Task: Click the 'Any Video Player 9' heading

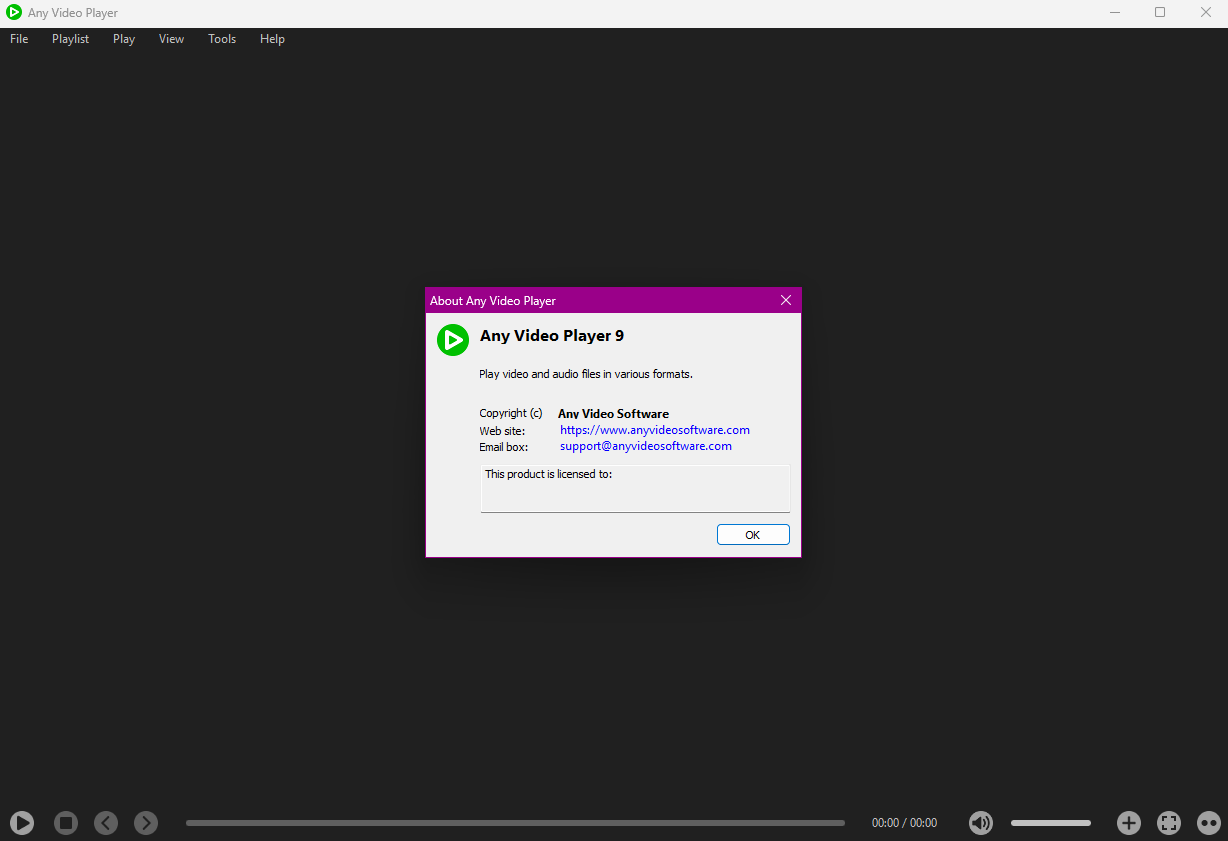Action: [552, 336]
